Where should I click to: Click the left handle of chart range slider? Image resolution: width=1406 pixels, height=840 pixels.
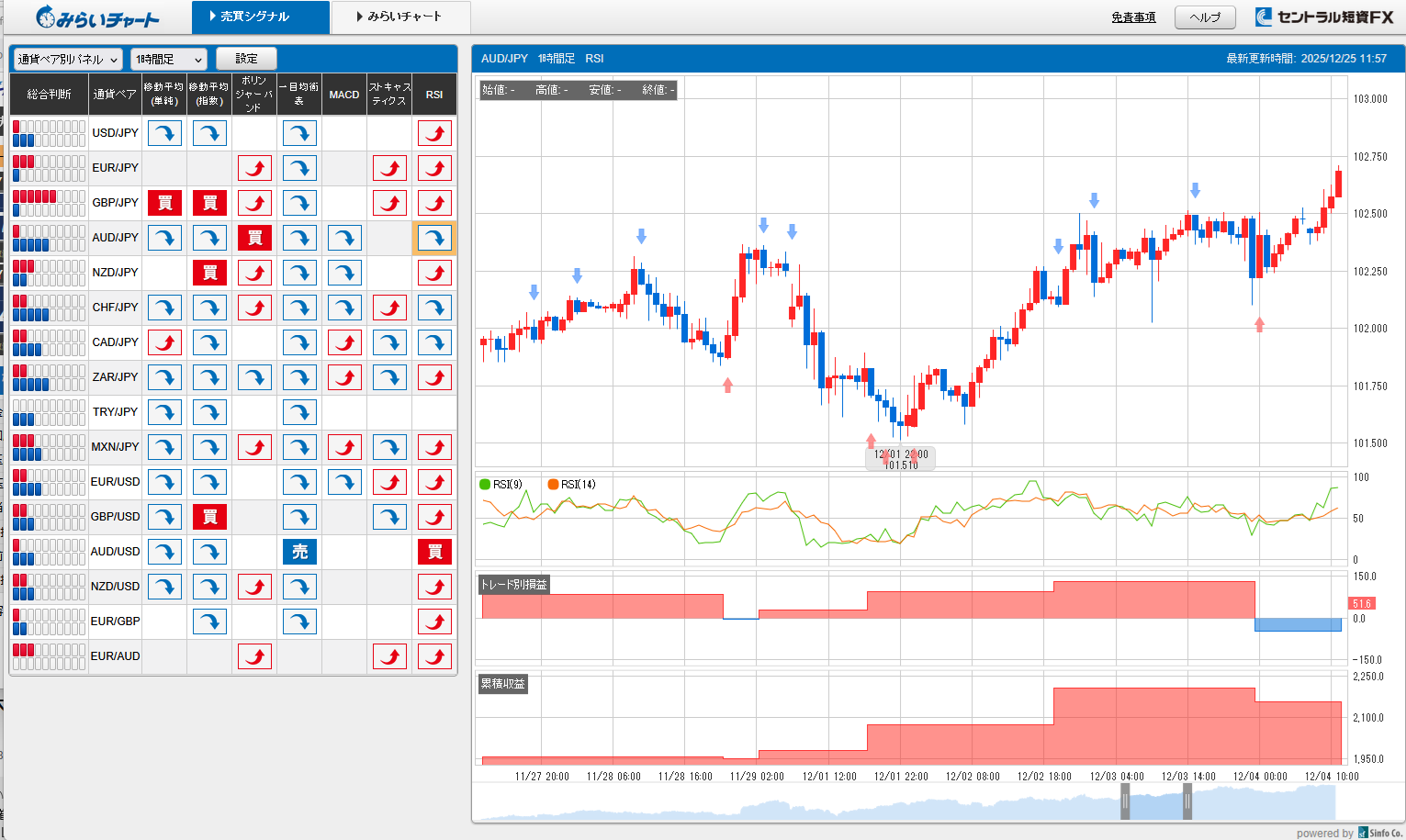(1125, 801)
